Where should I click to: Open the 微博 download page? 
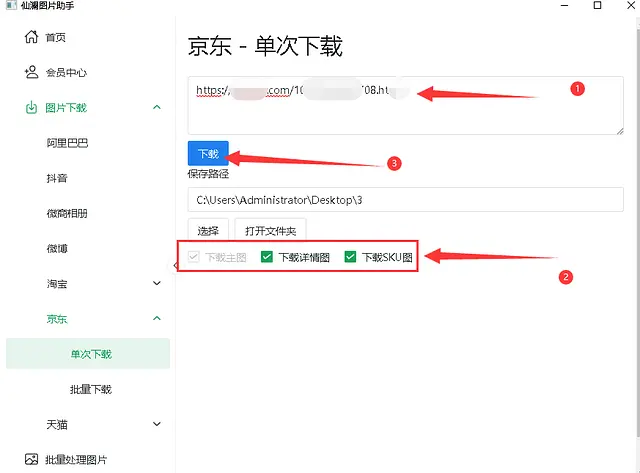coord(57,248)
